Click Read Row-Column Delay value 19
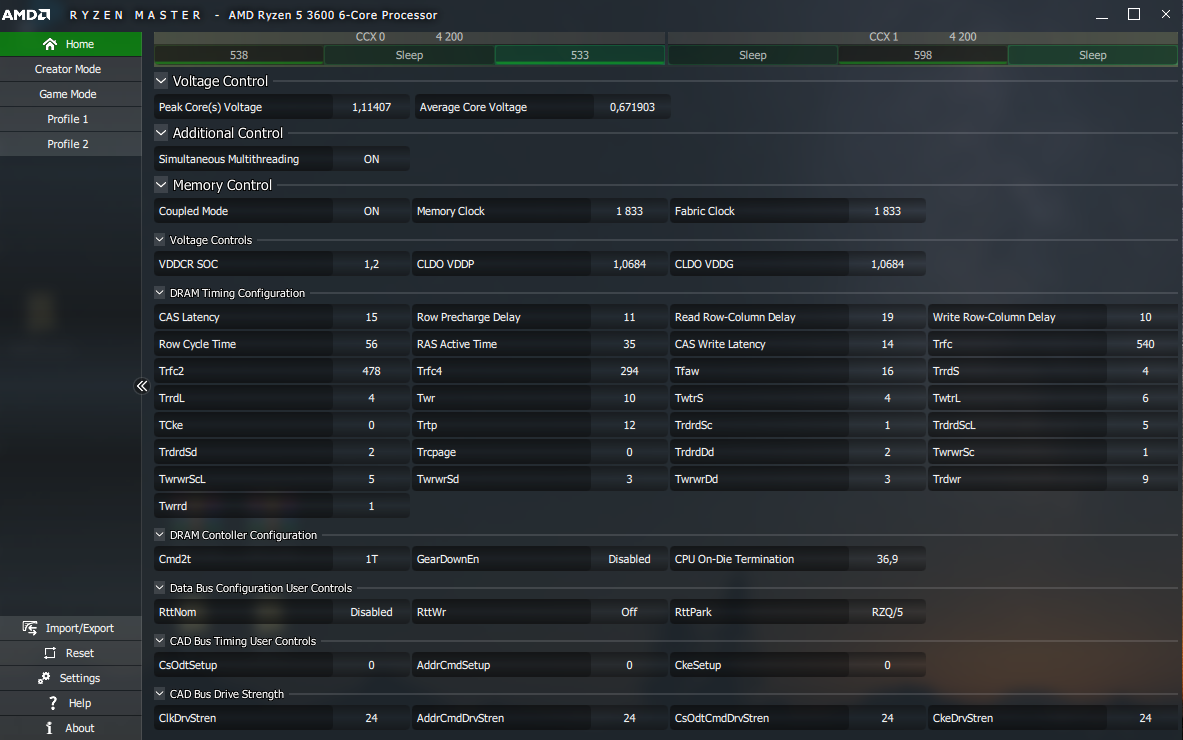 point(887,317)
